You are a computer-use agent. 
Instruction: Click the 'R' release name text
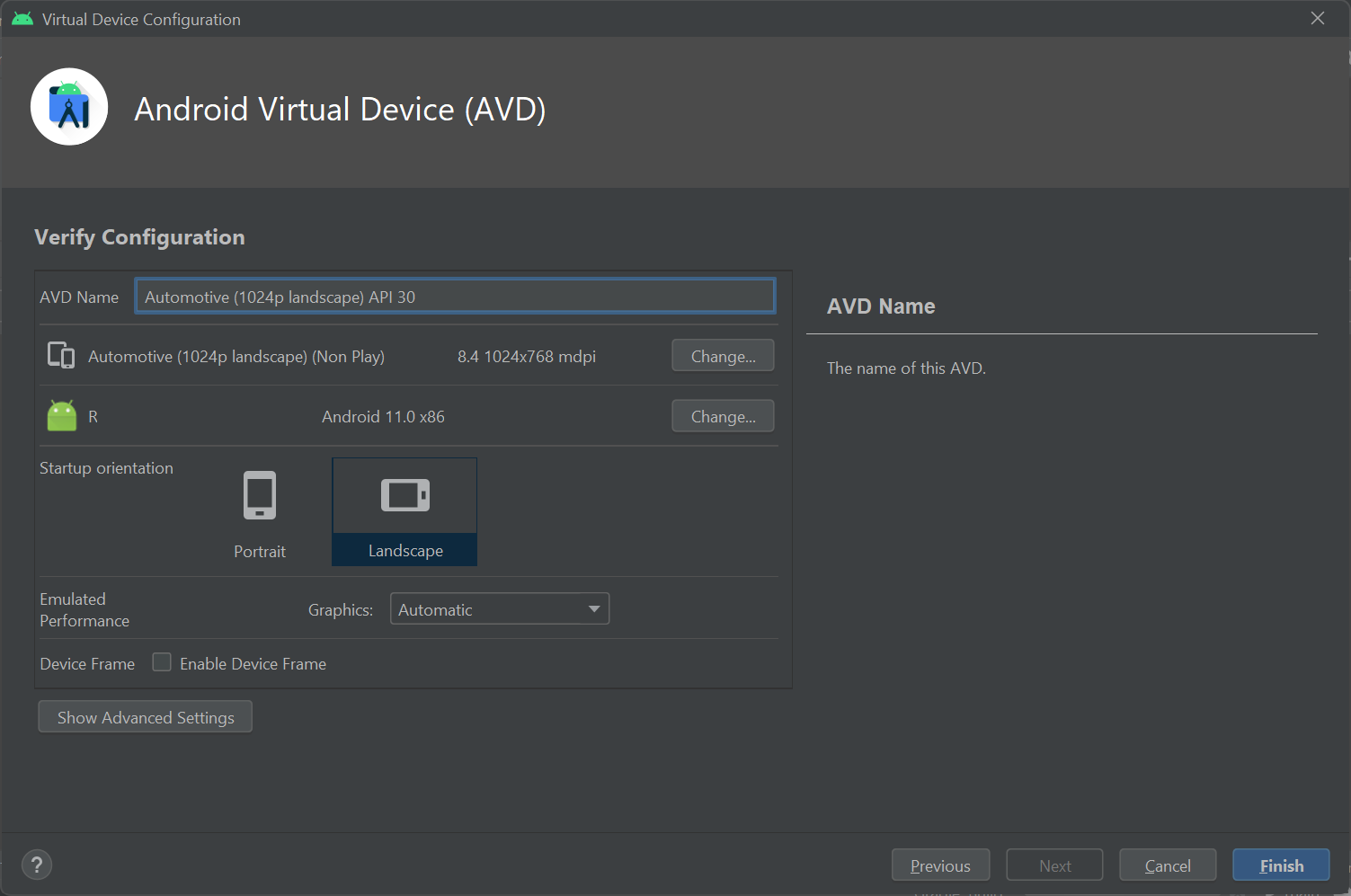point(93,417)
